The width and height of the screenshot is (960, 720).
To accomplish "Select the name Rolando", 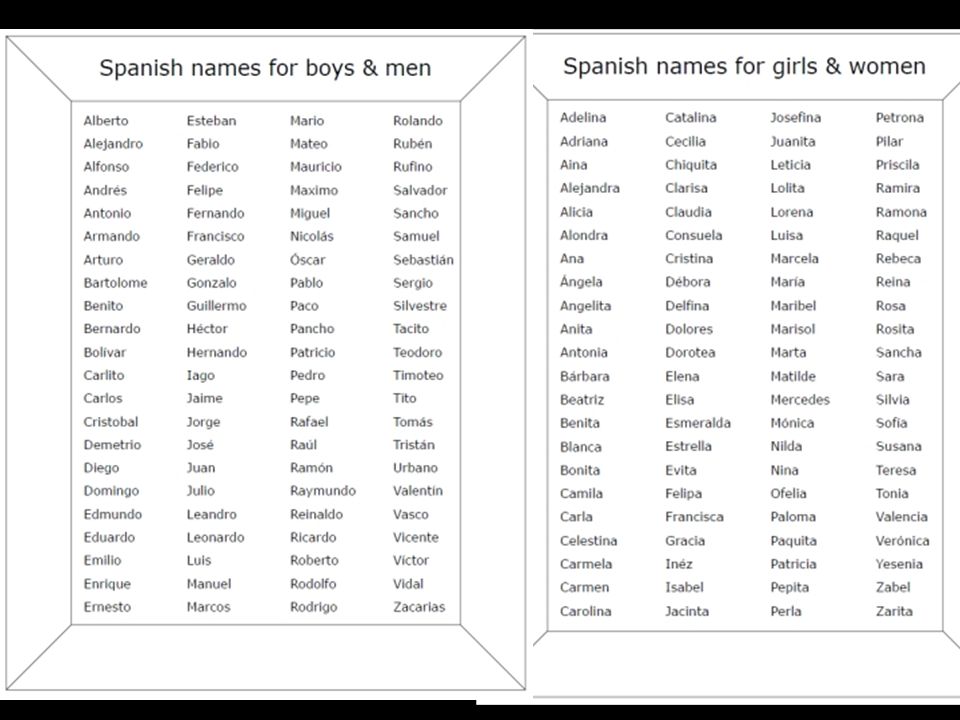I will (418, 121).
